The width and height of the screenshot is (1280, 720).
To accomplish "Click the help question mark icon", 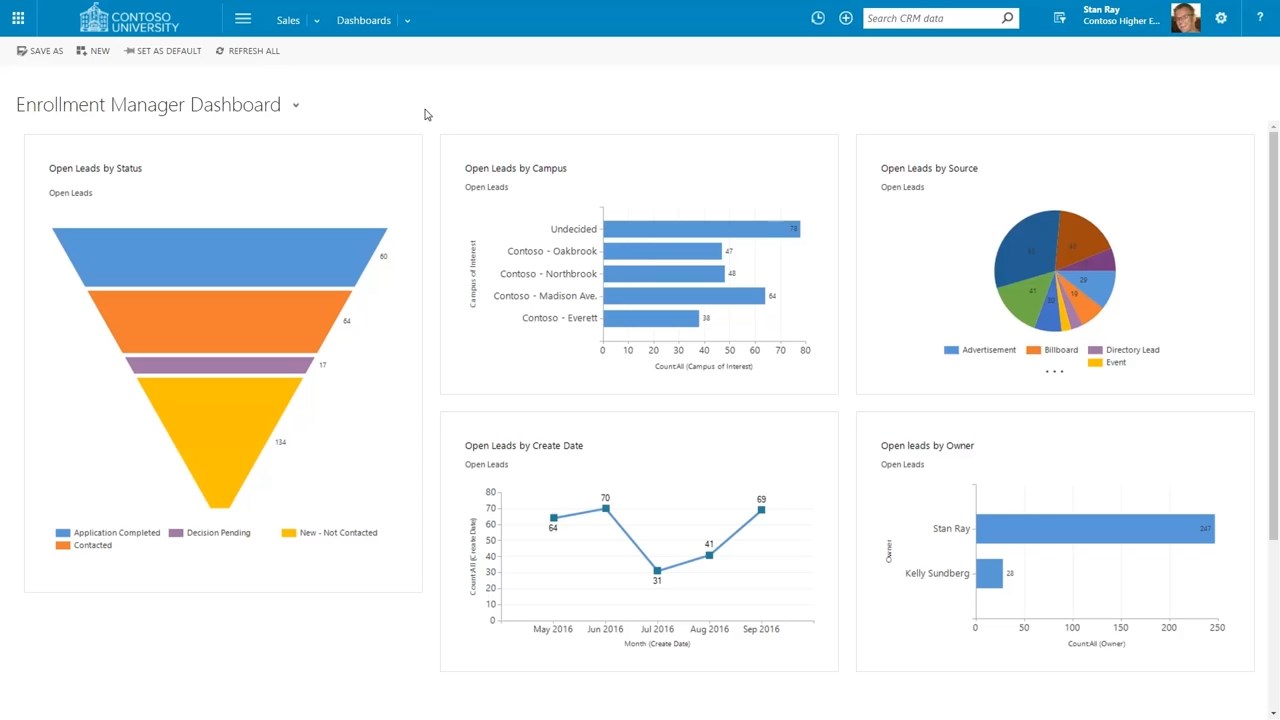I will pyautogui.click(x=1260, y=18).
